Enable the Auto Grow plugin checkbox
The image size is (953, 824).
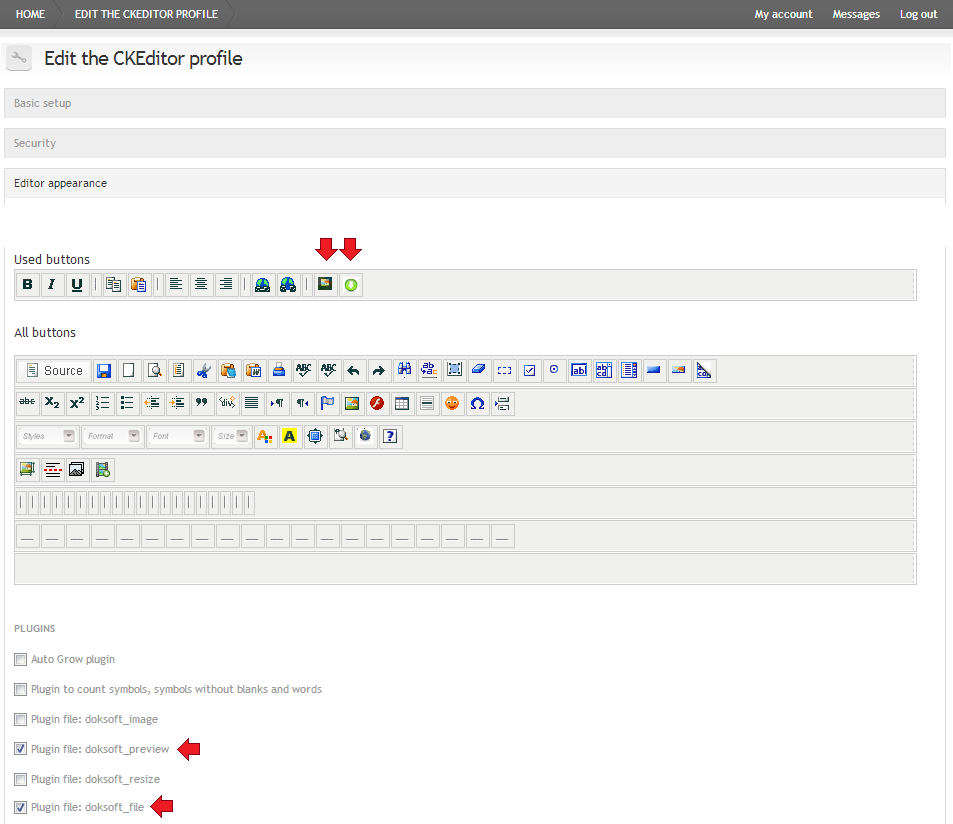pyautogui.click(x=21, y=660)
